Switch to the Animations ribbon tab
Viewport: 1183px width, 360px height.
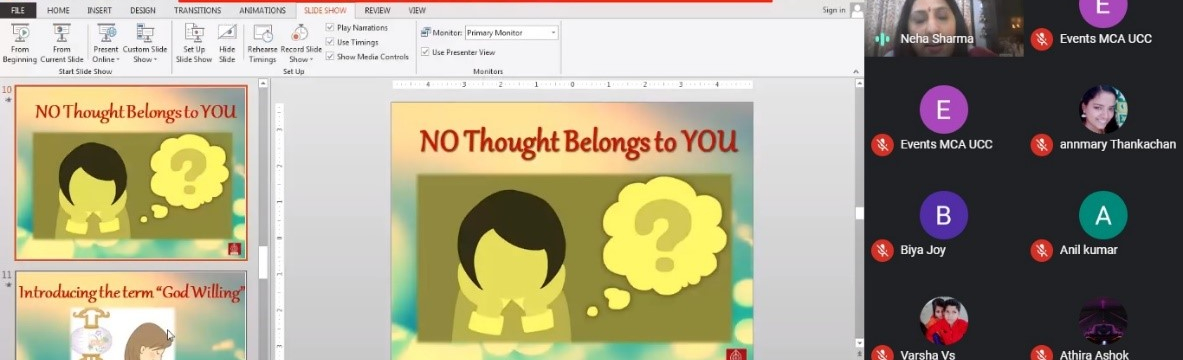263,11
